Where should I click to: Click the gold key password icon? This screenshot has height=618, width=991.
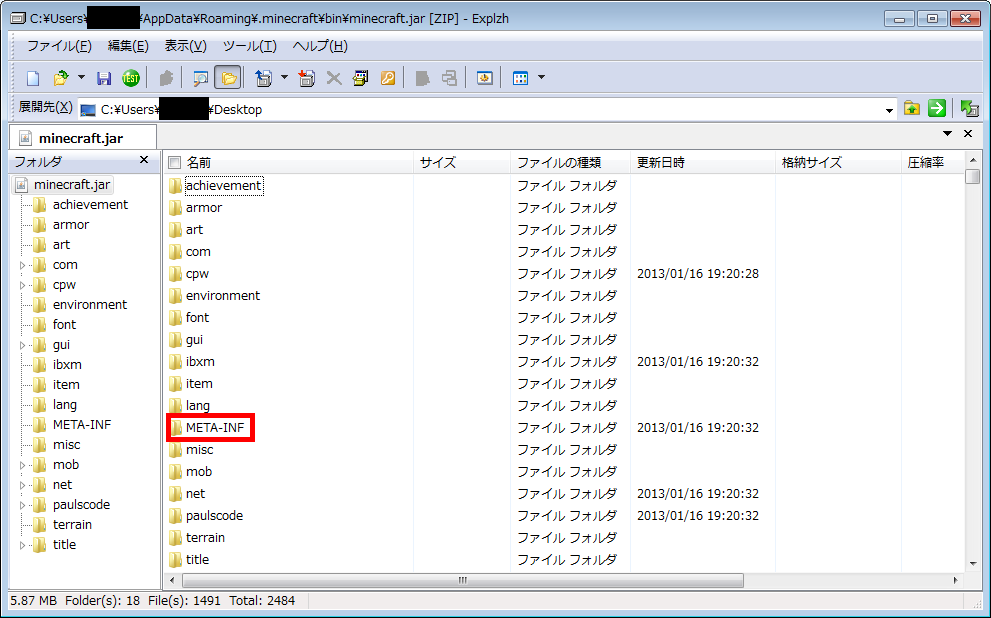pyautogui.click(x=388, y=78)
